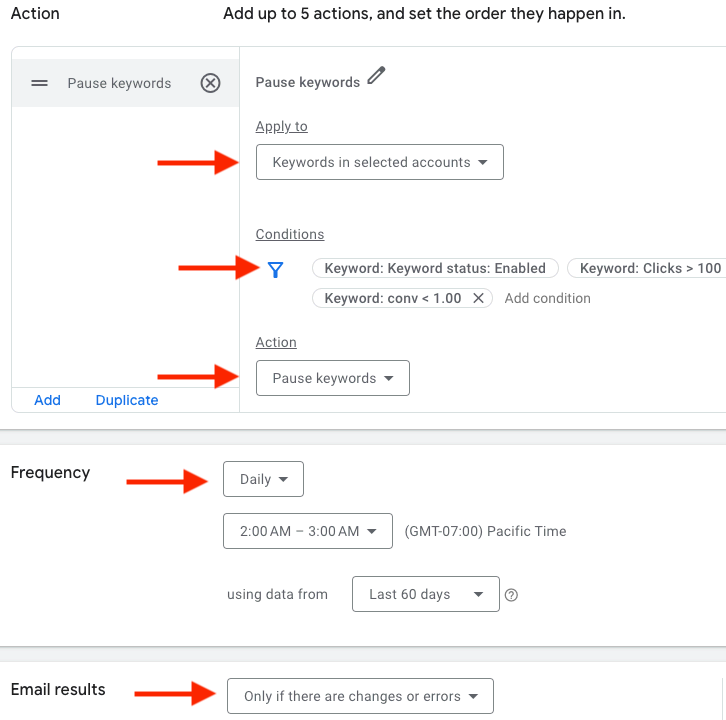Image resolution: width=726 pixels, height=720 pixels.
Task: Click the Duplicate action link
Action: pyautogui.click(x=127, y=400)
